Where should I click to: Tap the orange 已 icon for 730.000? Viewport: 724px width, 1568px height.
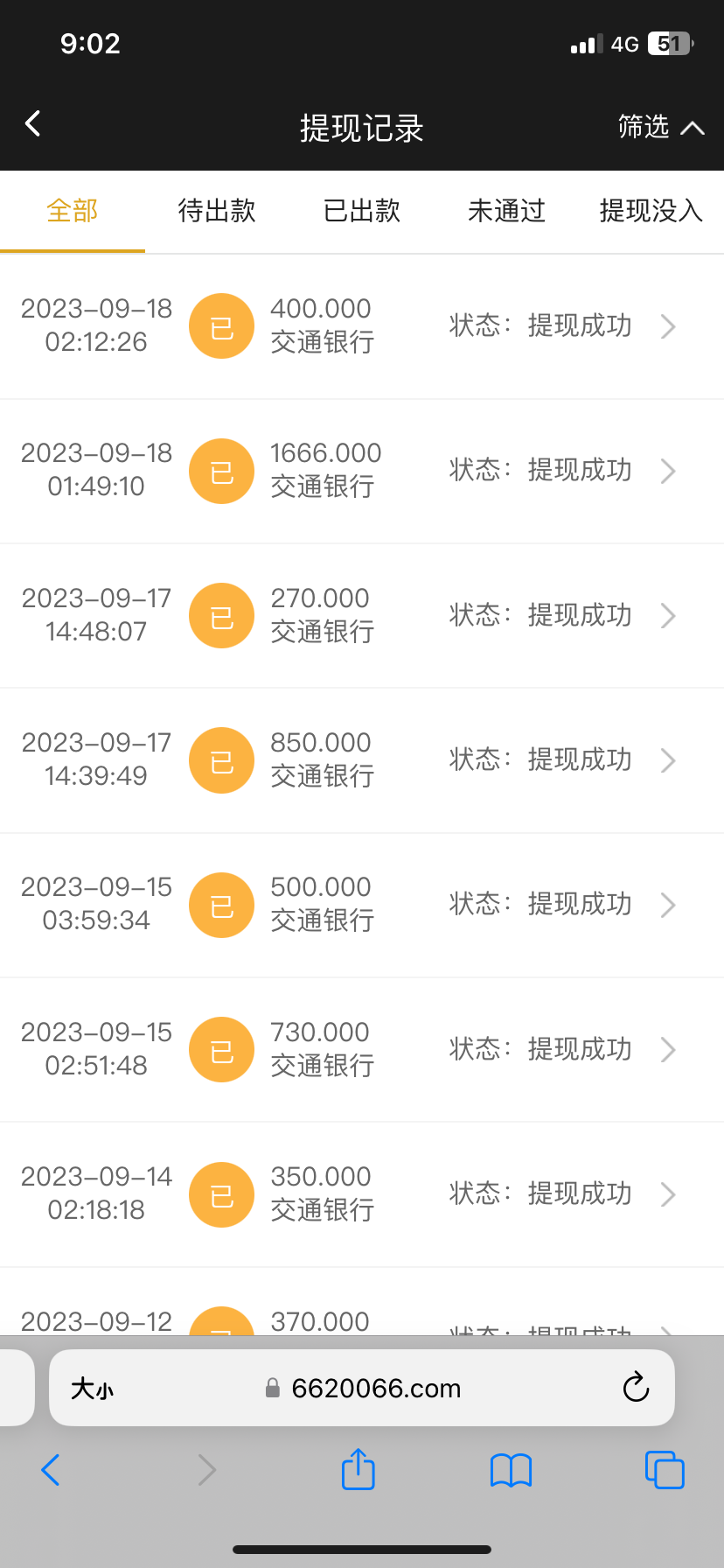pyautogui.click(x=222, y=1050)
